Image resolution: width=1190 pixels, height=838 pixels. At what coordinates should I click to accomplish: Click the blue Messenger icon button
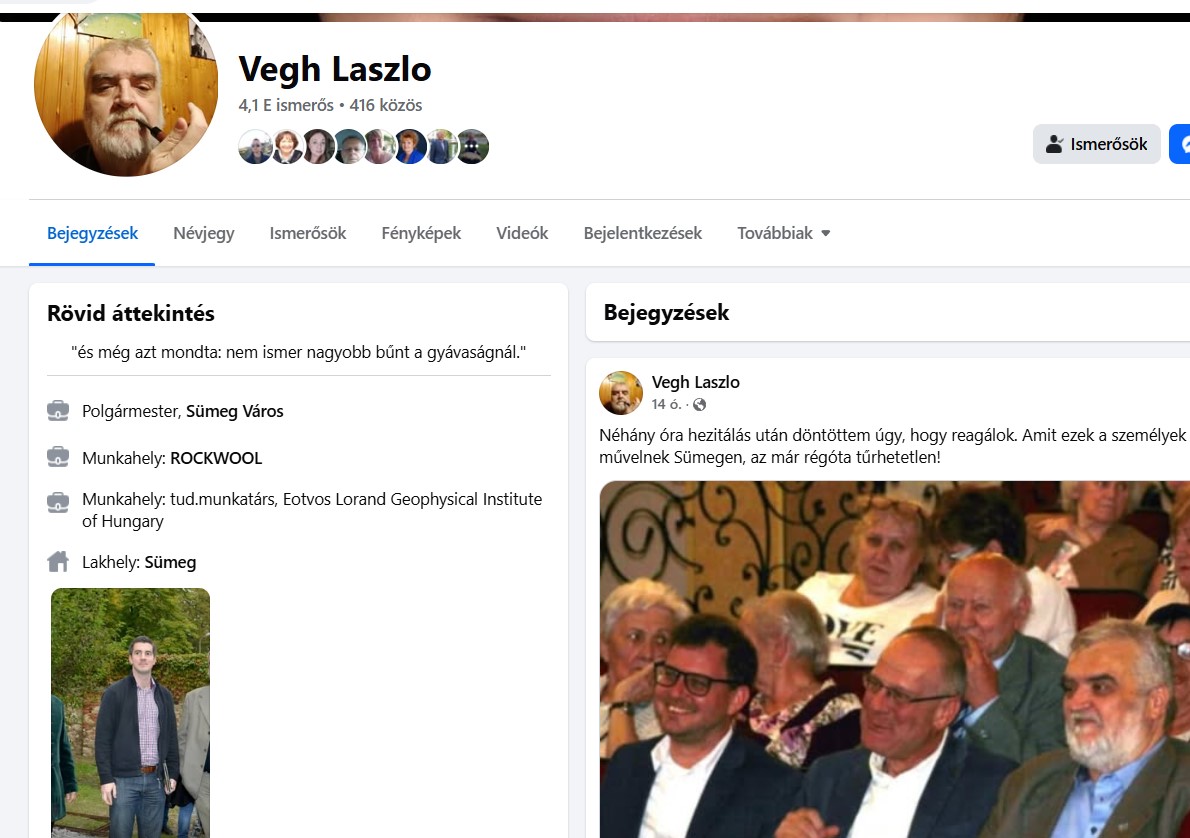(1180, 144)
